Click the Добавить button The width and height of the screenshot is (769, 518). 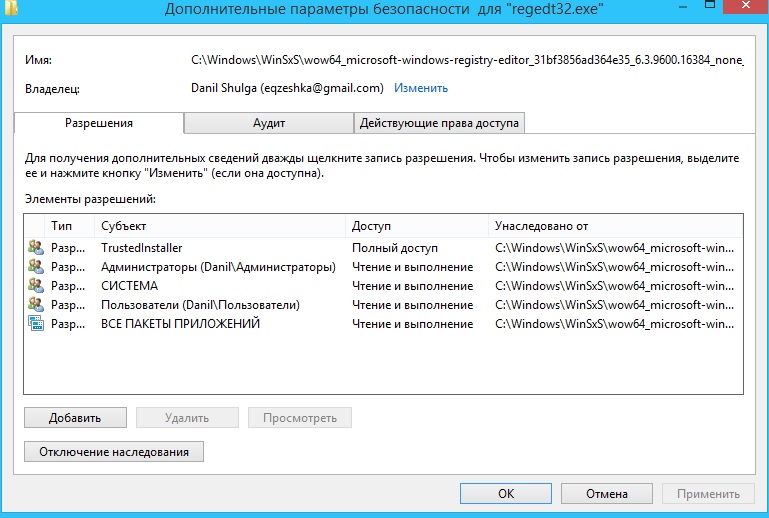75,418
